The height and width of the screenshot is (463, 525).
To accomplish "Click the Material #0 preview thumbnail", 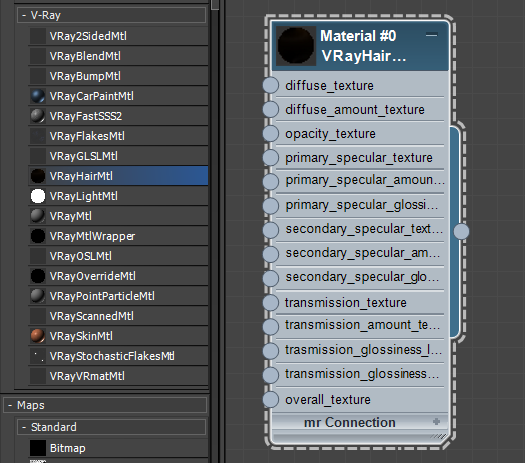I will coord(296,46).
